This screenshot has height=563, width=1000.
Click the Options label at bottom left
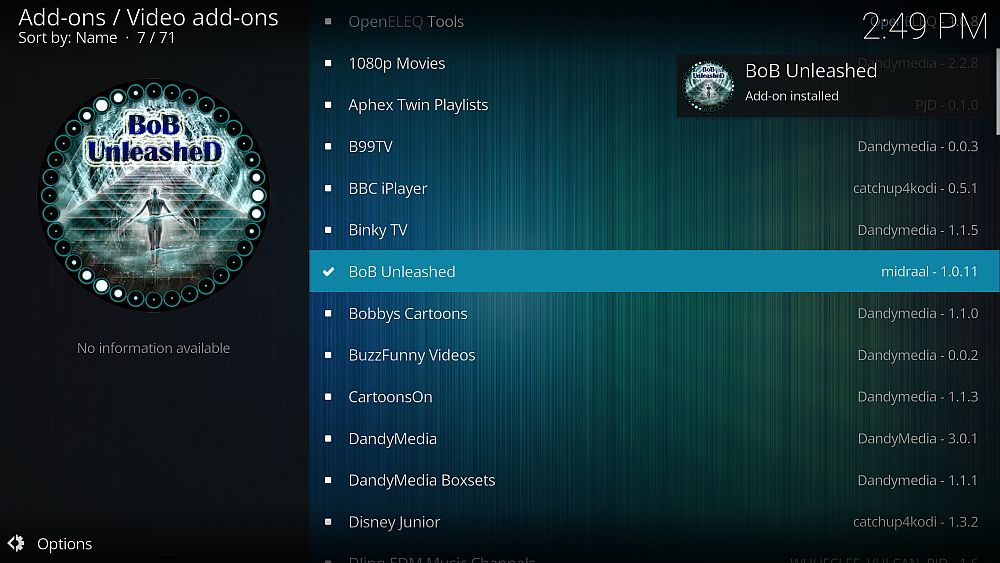[x=64, y=544]
